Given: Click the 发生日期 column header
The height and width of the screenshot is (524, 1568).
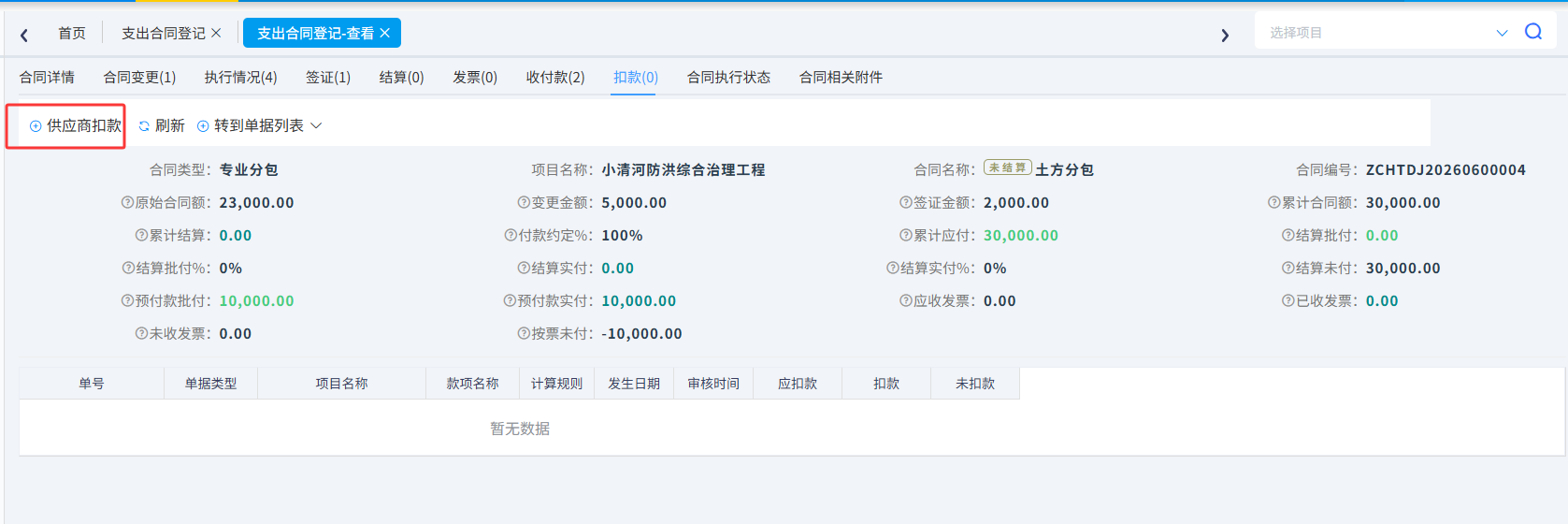Looking at the screenshot, I should (634, 384).
